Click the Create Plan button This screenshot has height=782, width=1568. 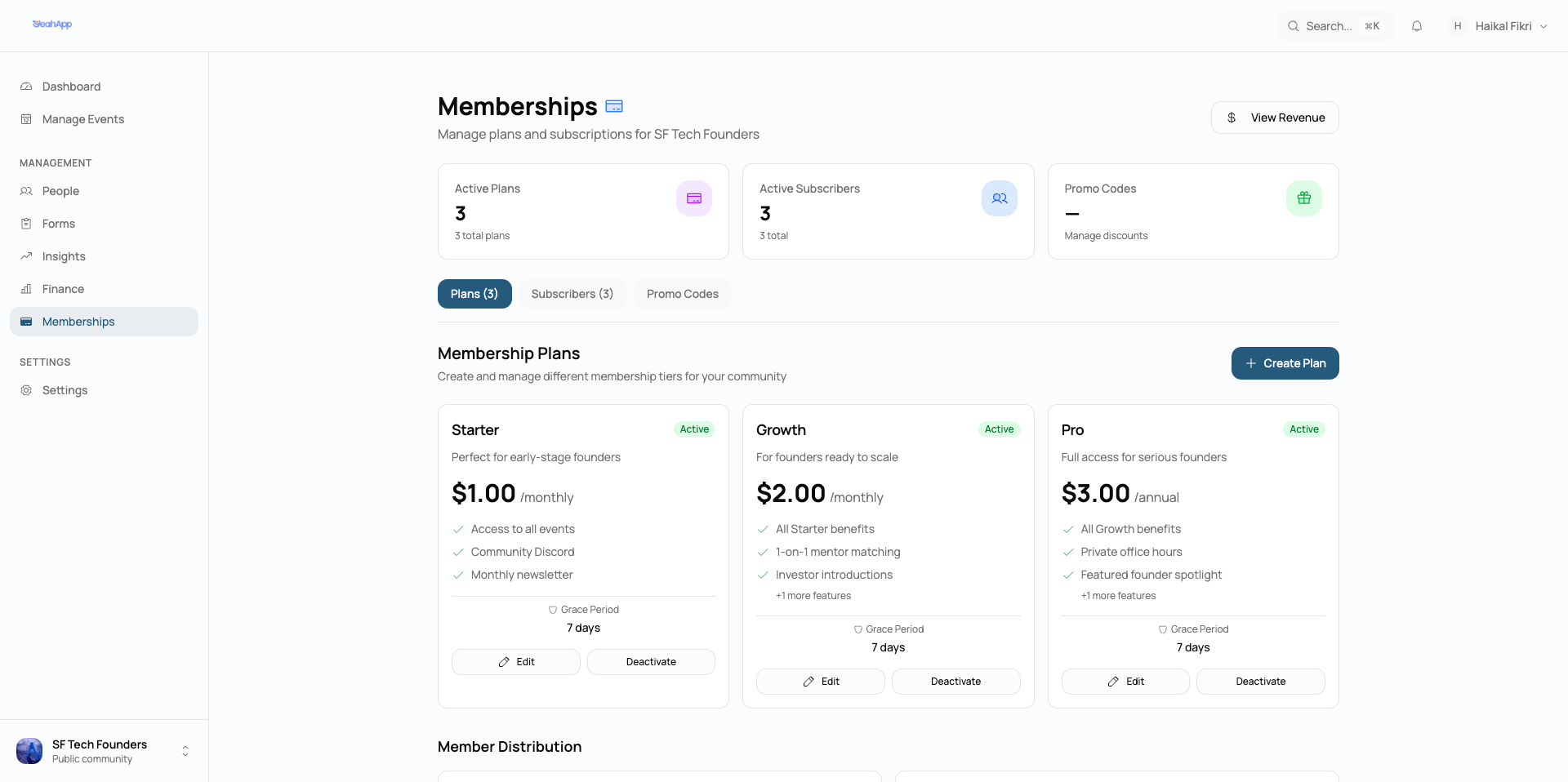click(x=1285, y=363)
